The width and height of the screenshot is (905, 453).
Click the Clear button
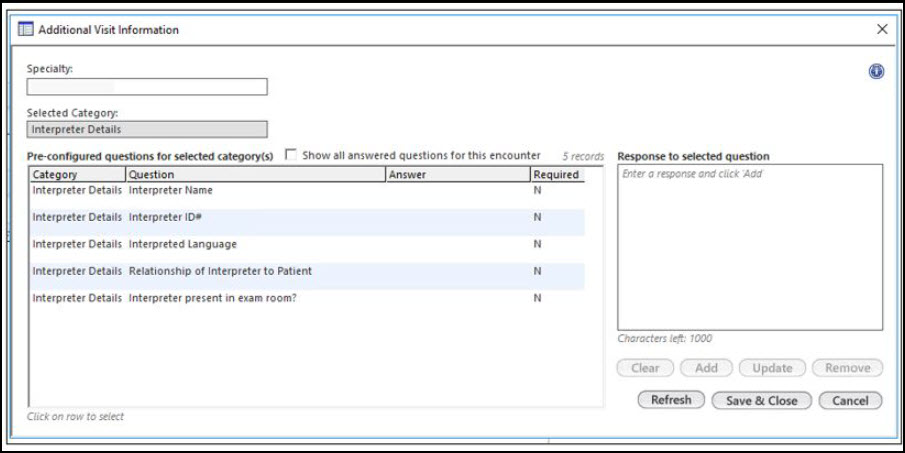tap(645, 368)
